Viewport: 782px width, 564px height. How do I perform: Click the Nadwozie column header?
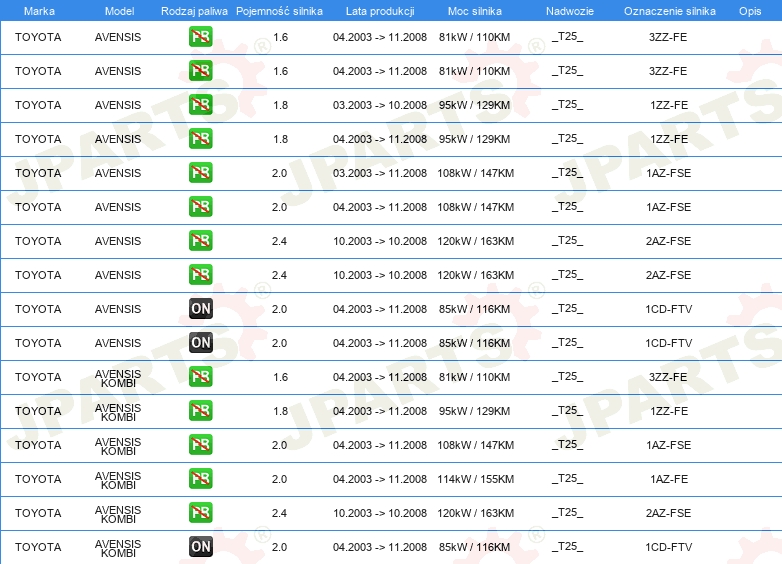pos(570,11)
